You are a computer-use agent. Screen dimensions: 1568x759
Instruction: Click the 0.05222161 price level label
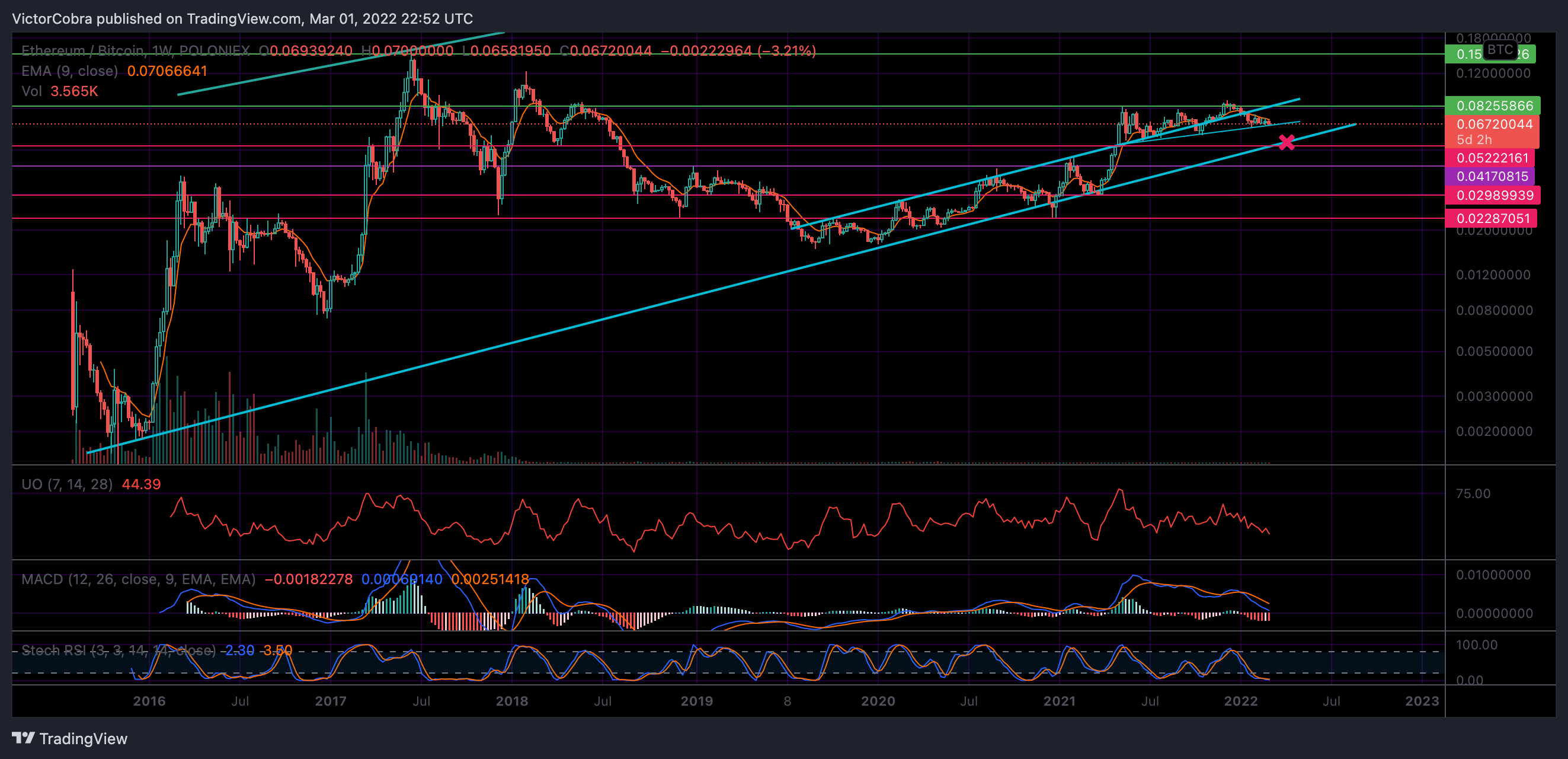(1490, 158)
